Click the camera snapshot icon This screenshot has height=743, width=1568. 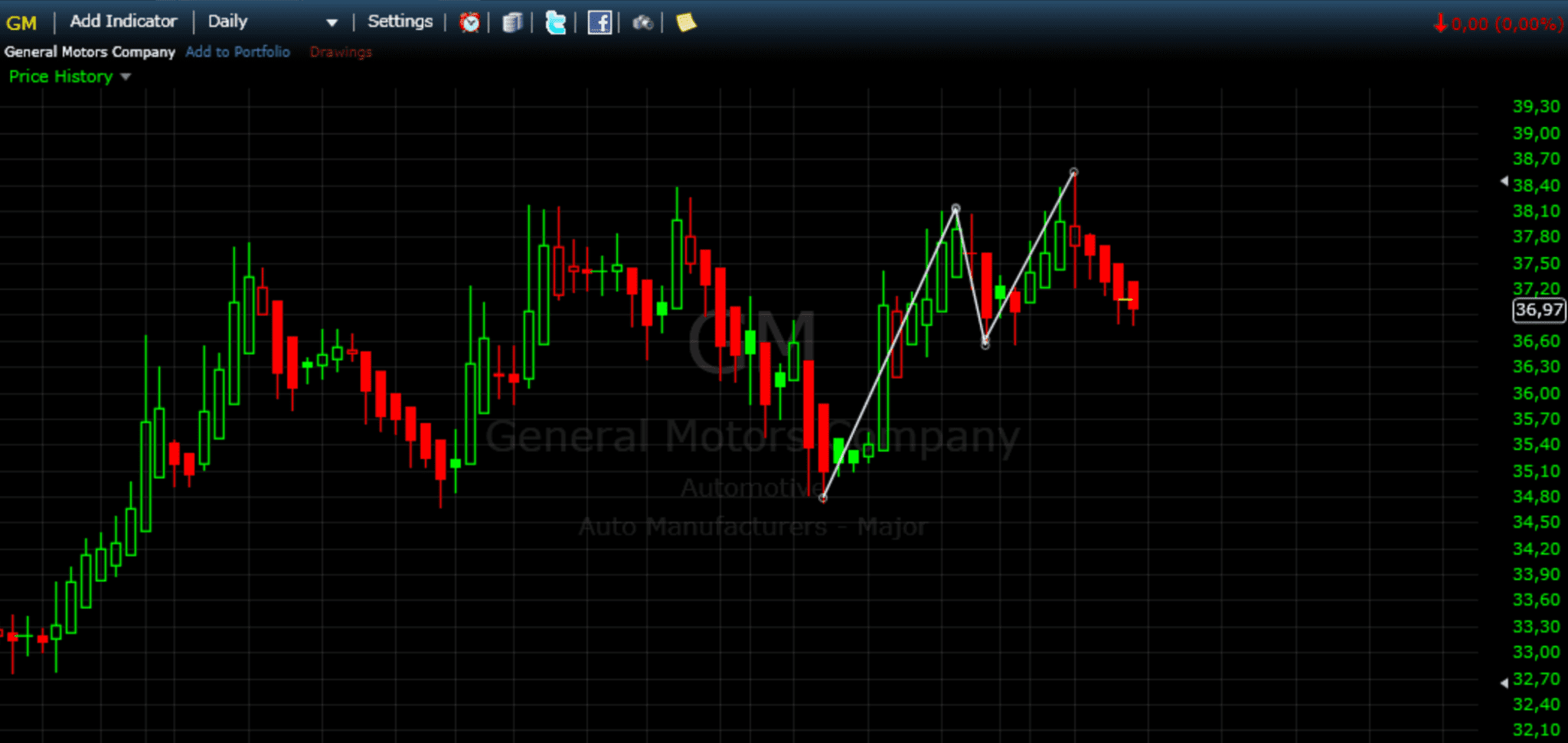[x=642, y=23]
